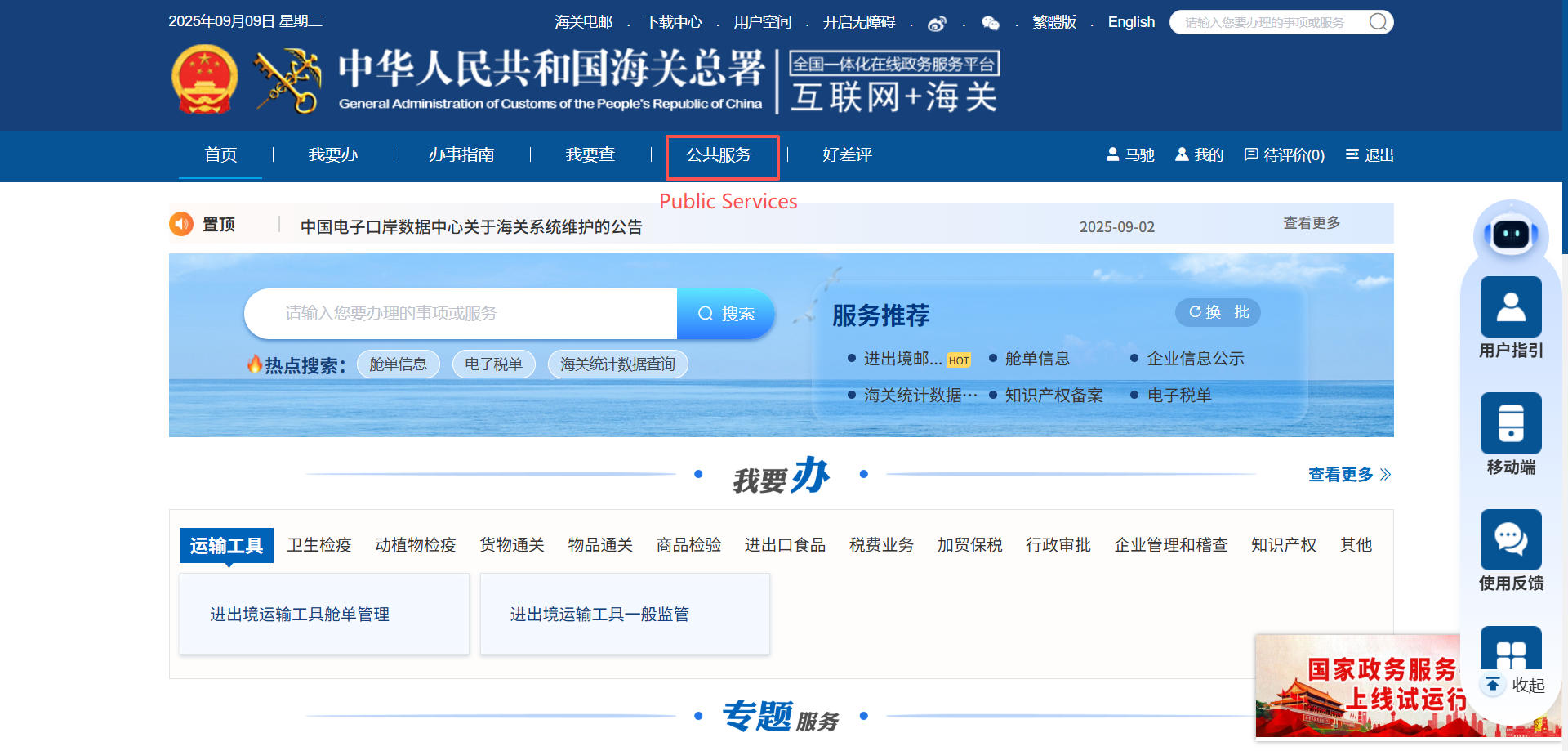
Task: Open the 用户指引 user guide icon
Action: click(x=1510, y=307)
